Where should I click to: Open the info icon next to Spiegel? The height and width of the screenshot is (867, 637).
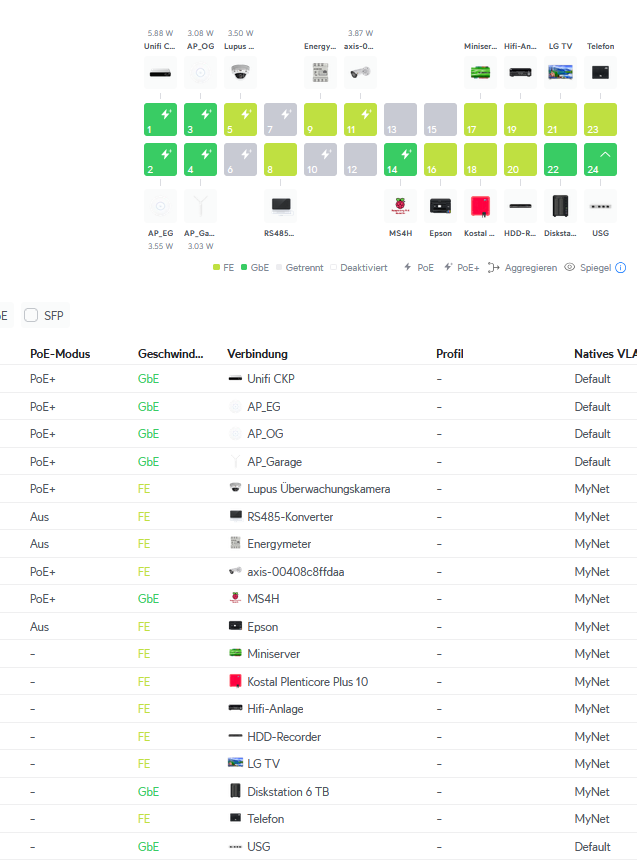621,268
